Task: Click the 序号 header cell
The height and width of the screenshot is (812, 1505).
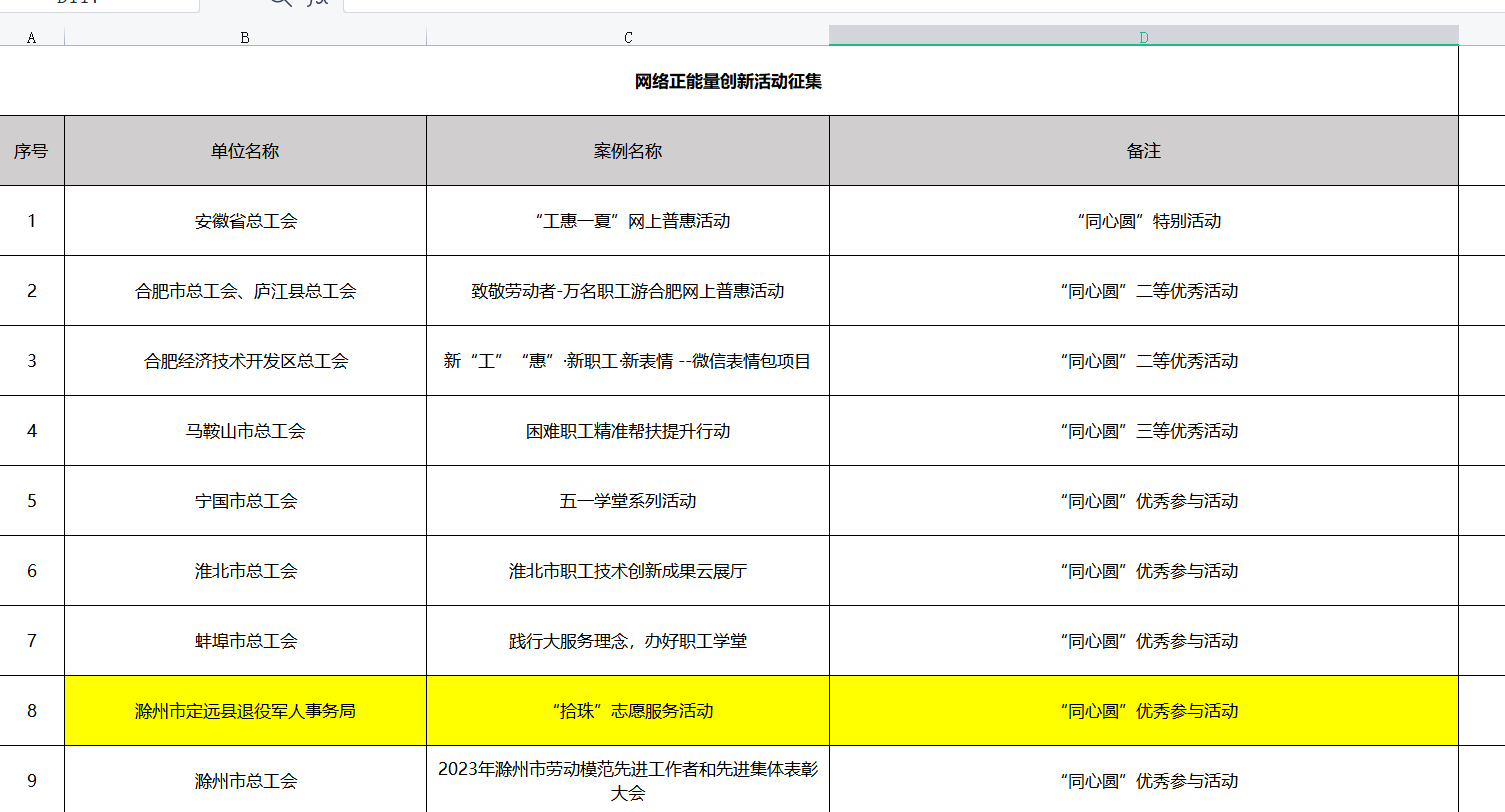Action: point(32,151)
